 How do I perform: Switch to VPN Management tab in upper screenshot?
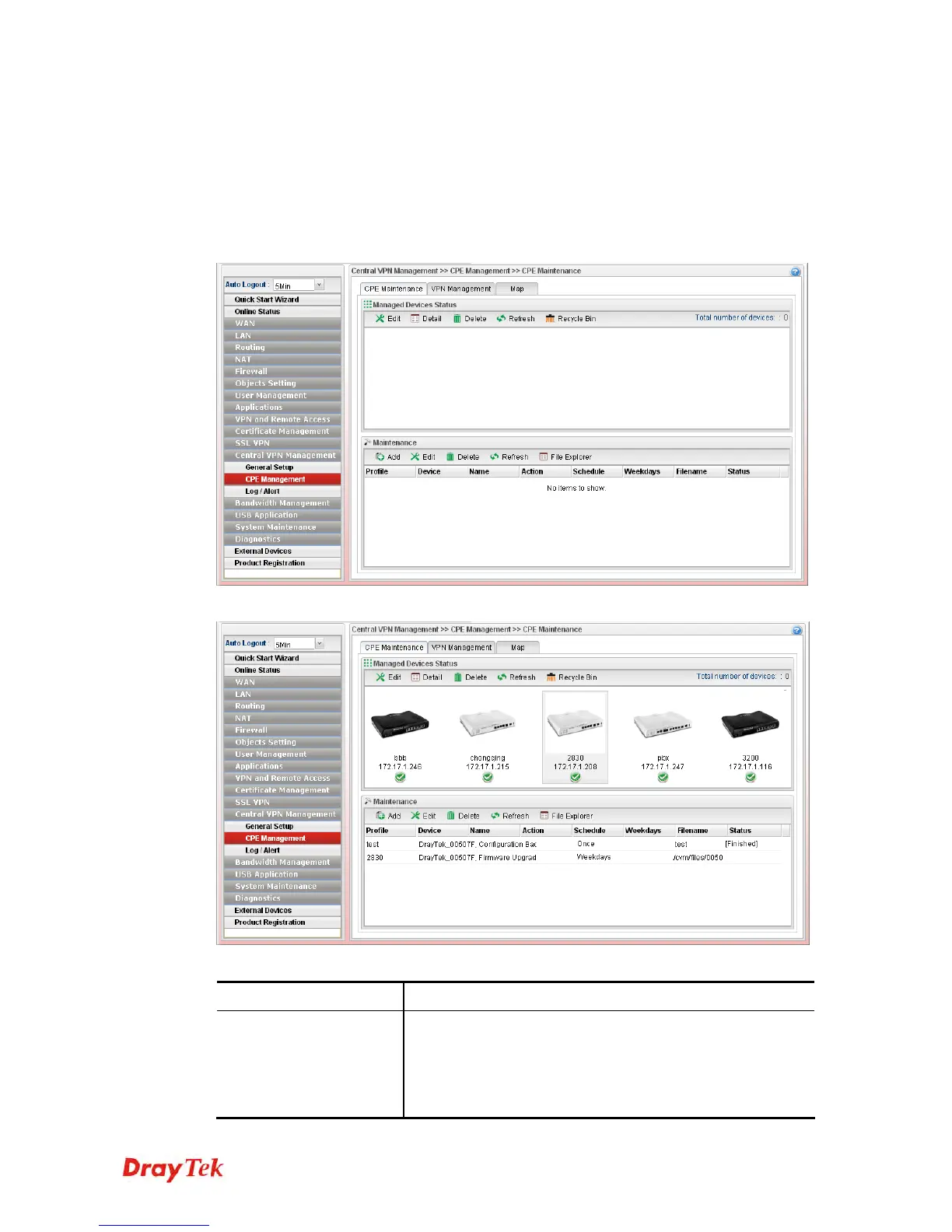tap(461, 289)
